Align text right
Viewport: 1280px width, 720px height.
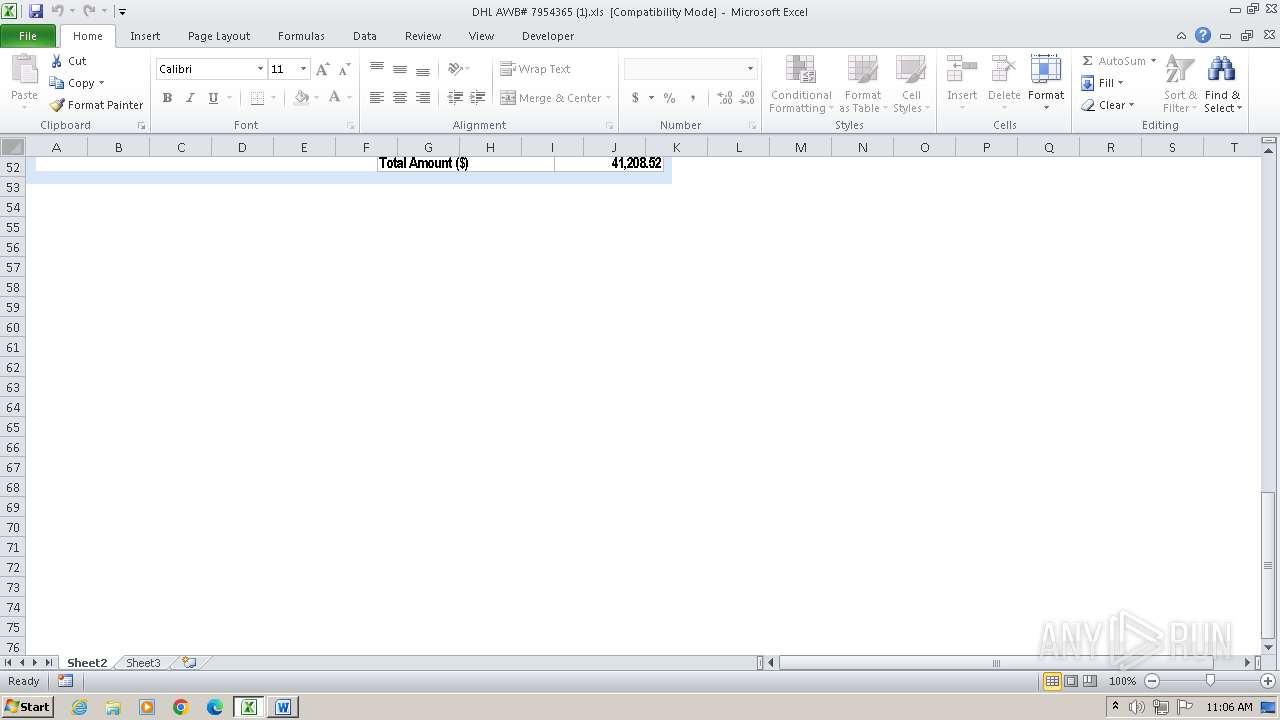pos(423,98)
